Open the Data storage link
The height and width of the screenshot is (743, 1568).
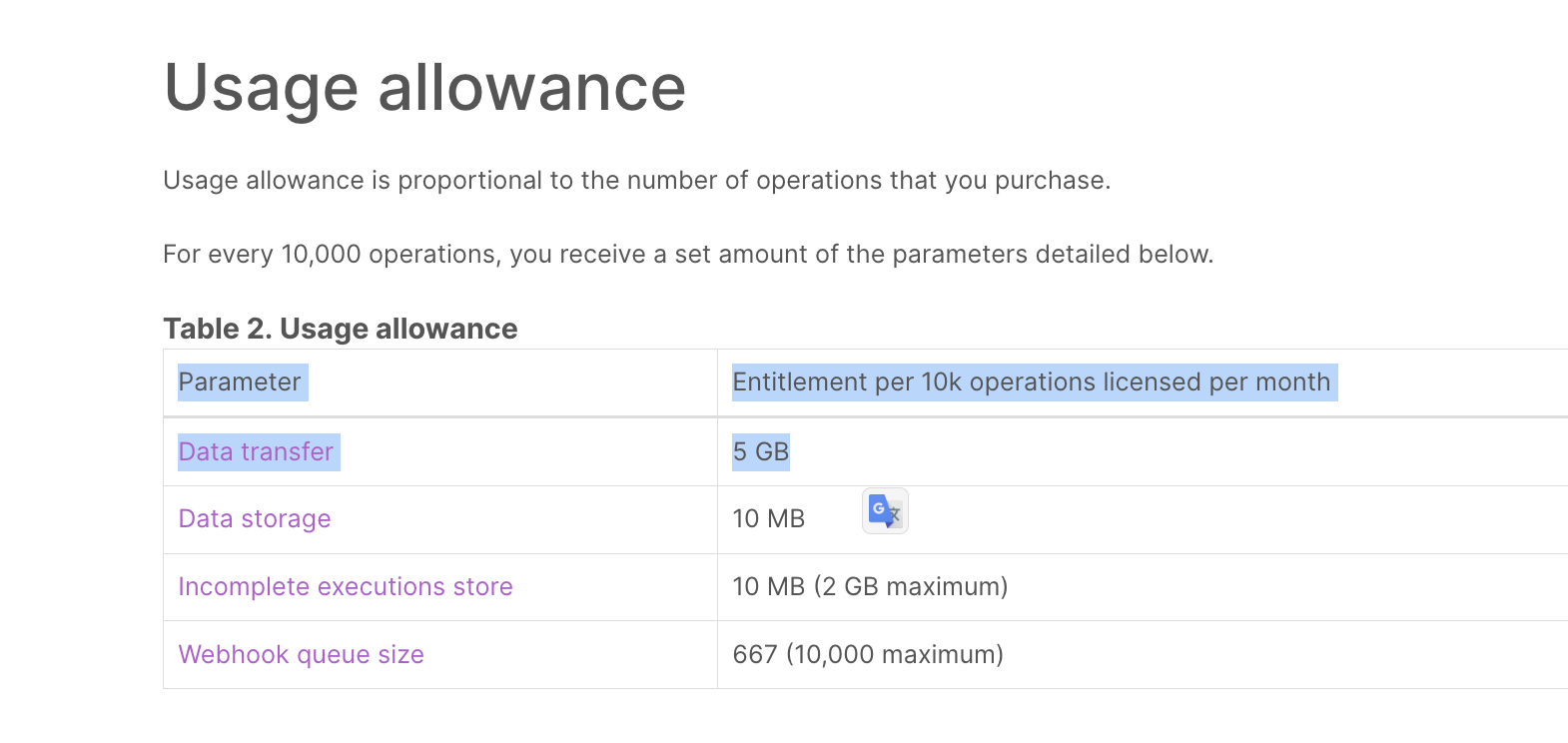[255, 519]
